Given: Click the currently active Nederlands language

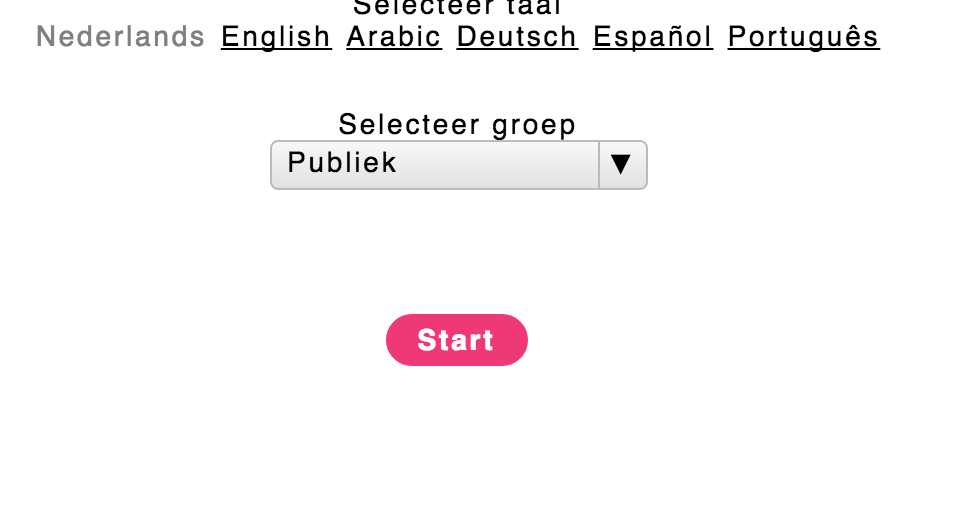Looking at the screenshot, I should click(121, 37).
